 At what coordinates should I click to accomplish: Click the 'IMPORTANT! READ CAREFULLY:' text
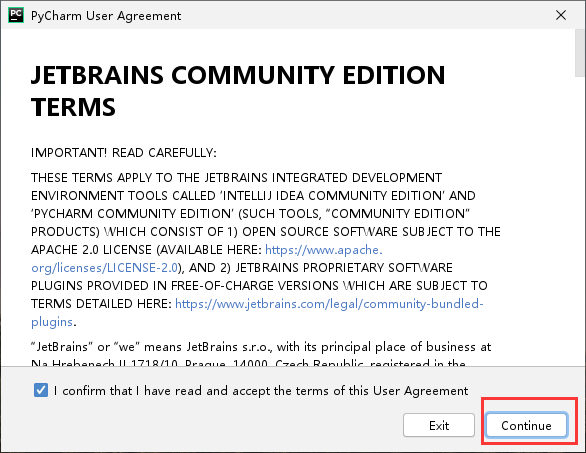[124, 153]
